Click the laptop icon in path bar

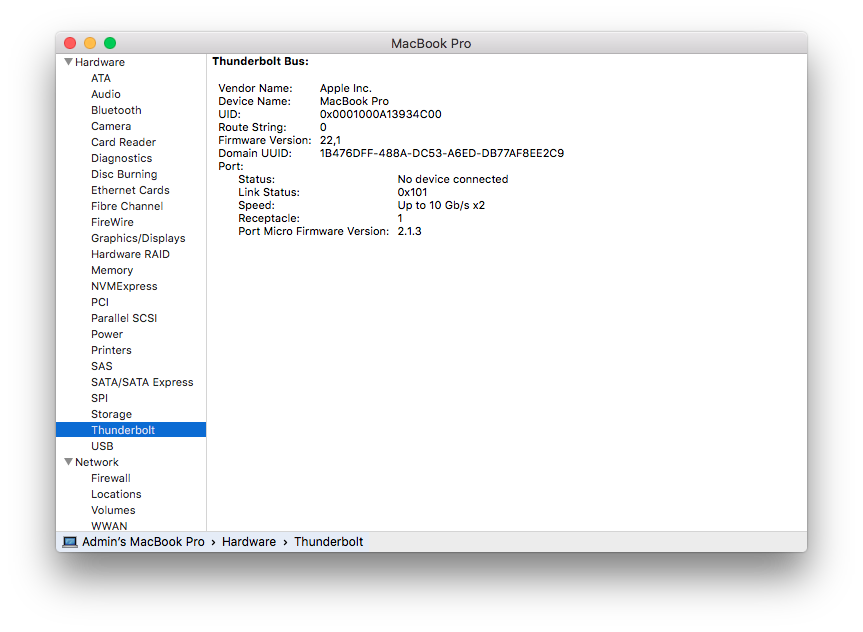tap(70, 542)
